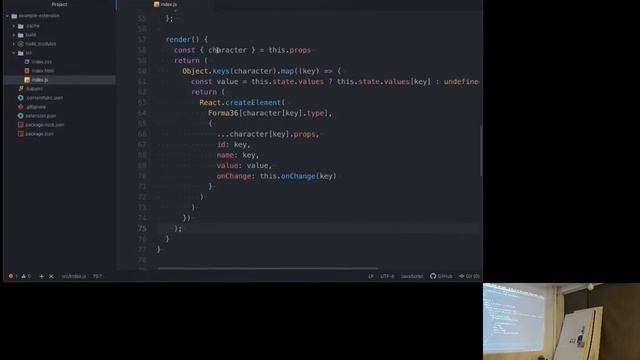
Task: Click 'const value' on the state.values line
Action: tap(215, 82)
